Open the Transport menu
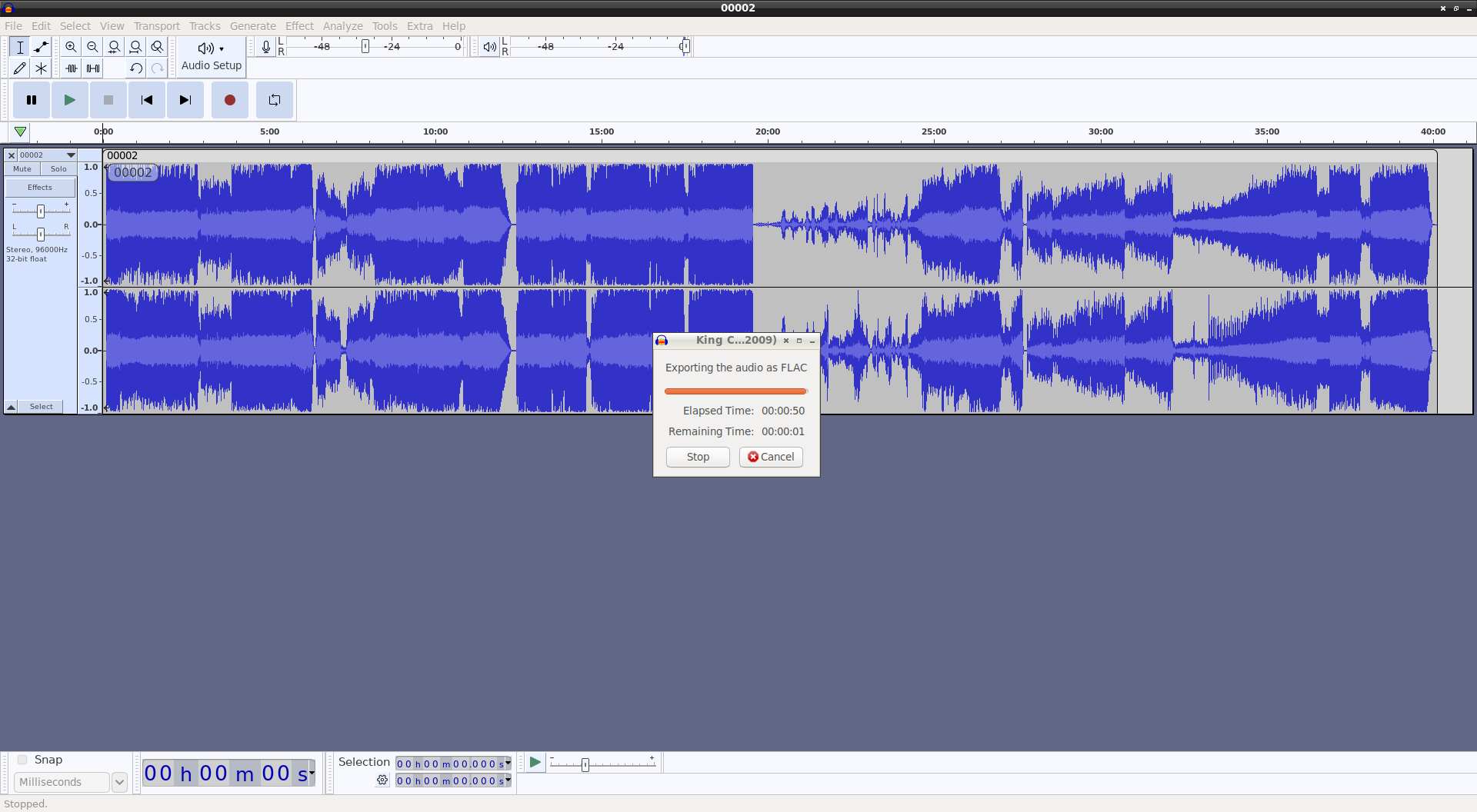 pos(157,26)
